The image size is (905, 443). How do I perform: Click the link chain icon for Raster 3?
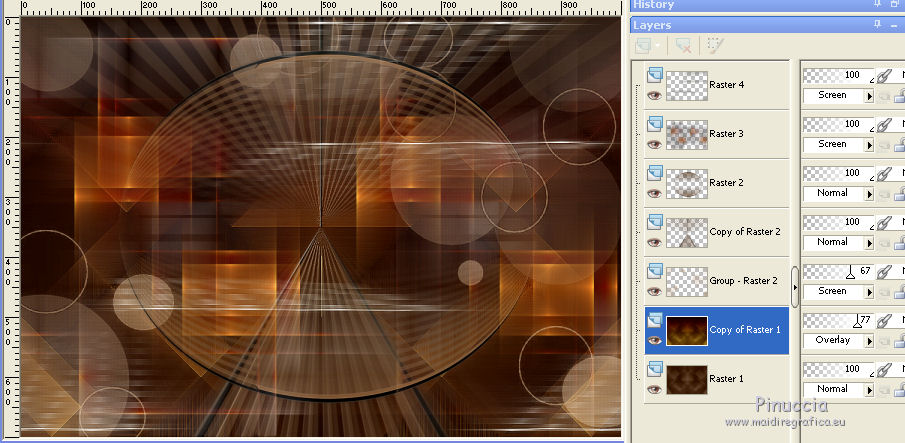(x=882, y=125)
